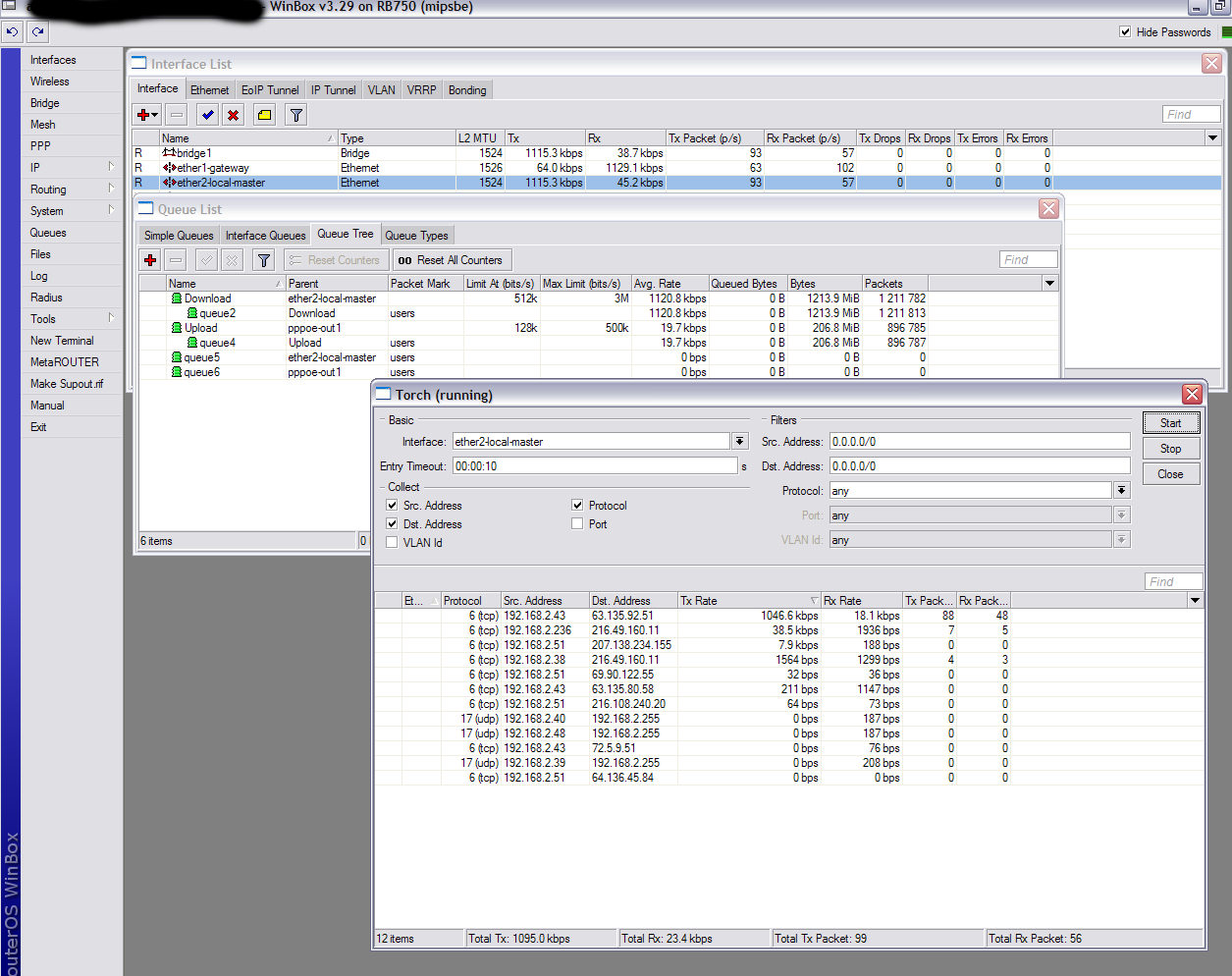Click the redo arrow icon in top toolbar
1232x976 pixels.
37,31
